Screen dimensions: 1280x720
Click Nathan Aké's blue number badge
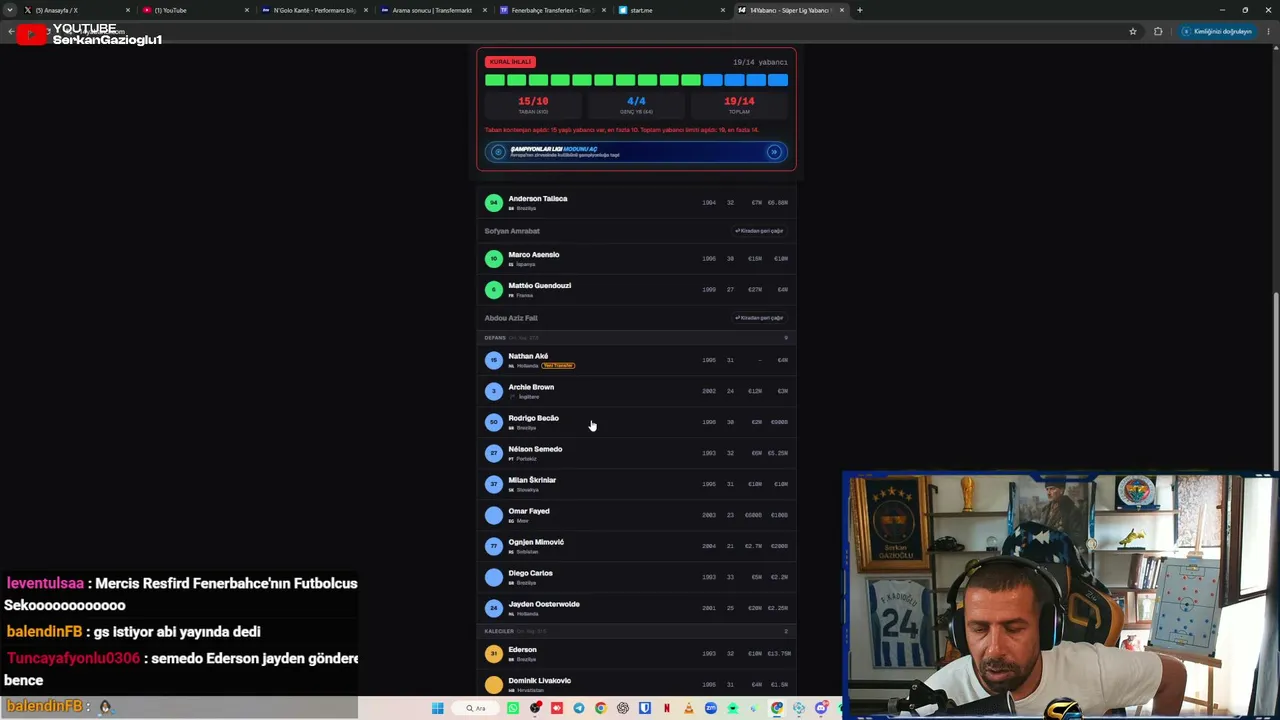click(x=493, y=360)
